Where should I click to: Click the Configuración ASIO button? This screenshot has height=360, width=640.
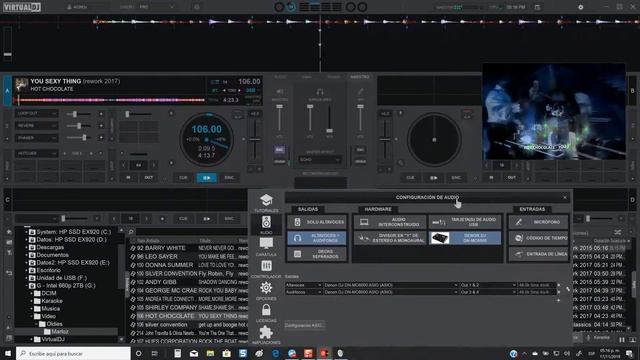(x=304, y=325)
